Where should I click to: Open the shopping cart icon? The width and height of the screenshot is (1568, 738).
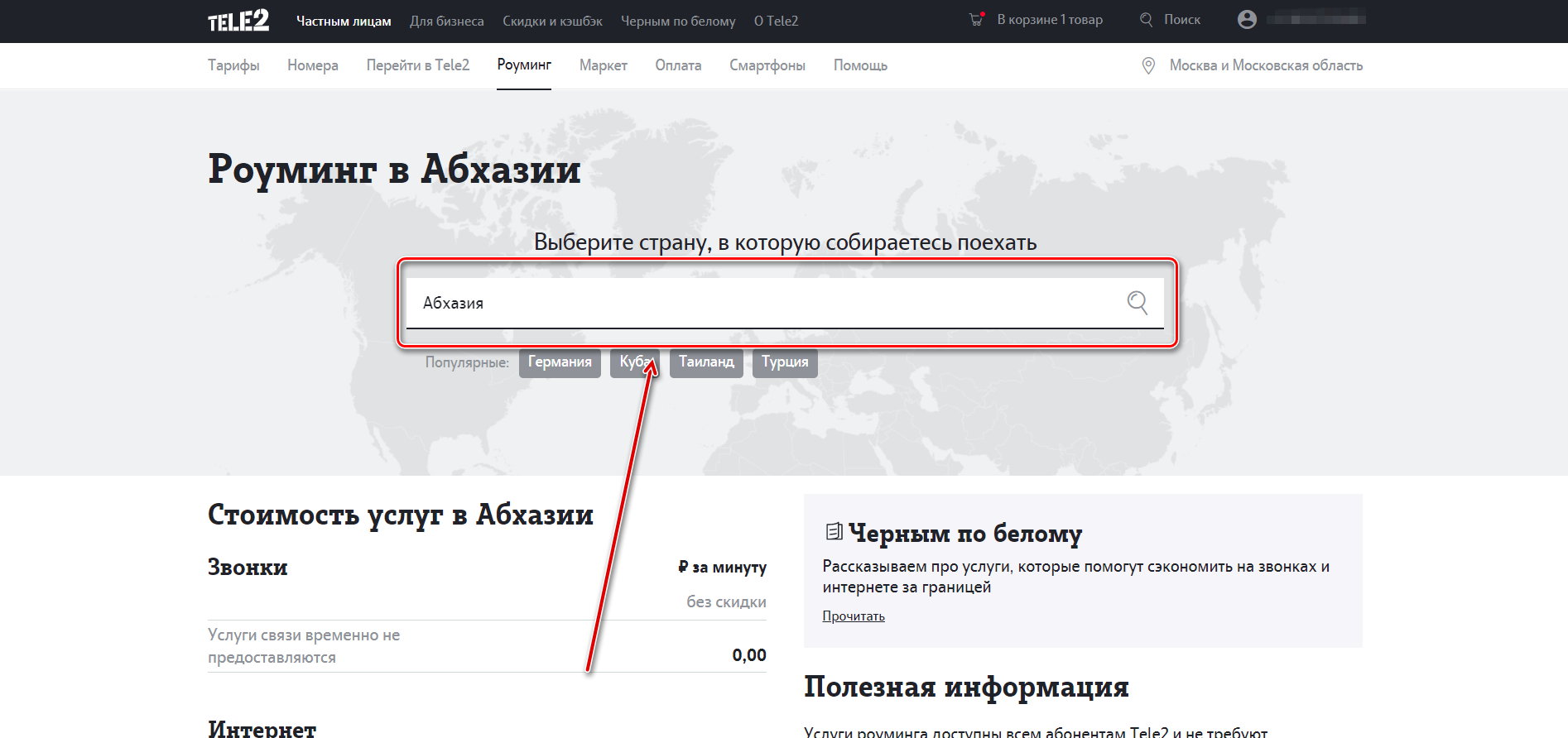pos(977,19)
